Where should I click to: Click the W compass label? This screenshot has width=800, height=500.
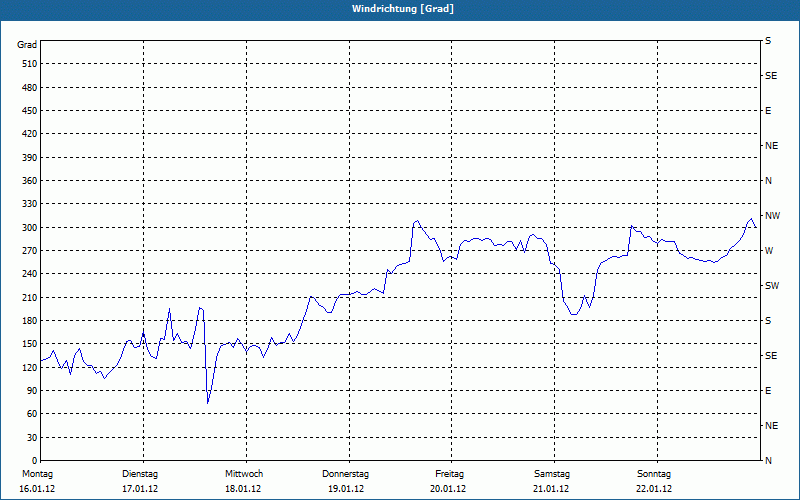769,251
